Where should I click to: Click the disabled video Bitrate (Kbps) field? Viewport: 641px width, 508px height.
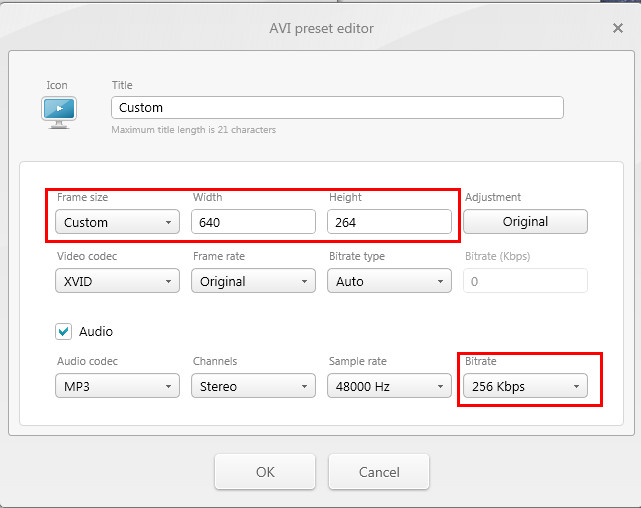coord(525,281)
